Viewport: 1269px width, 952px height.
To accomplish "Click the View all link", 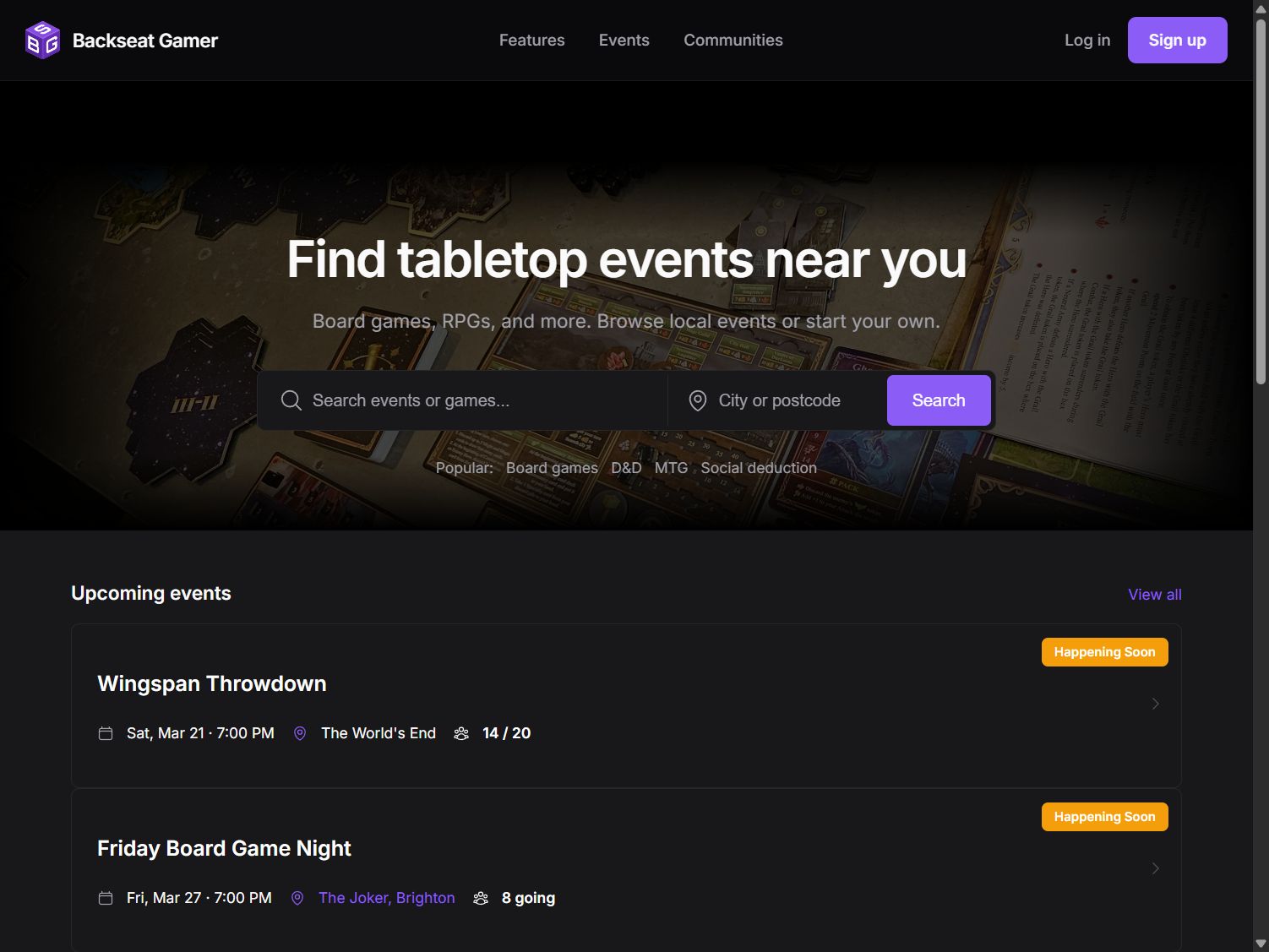I will (x=1154, y=594).
